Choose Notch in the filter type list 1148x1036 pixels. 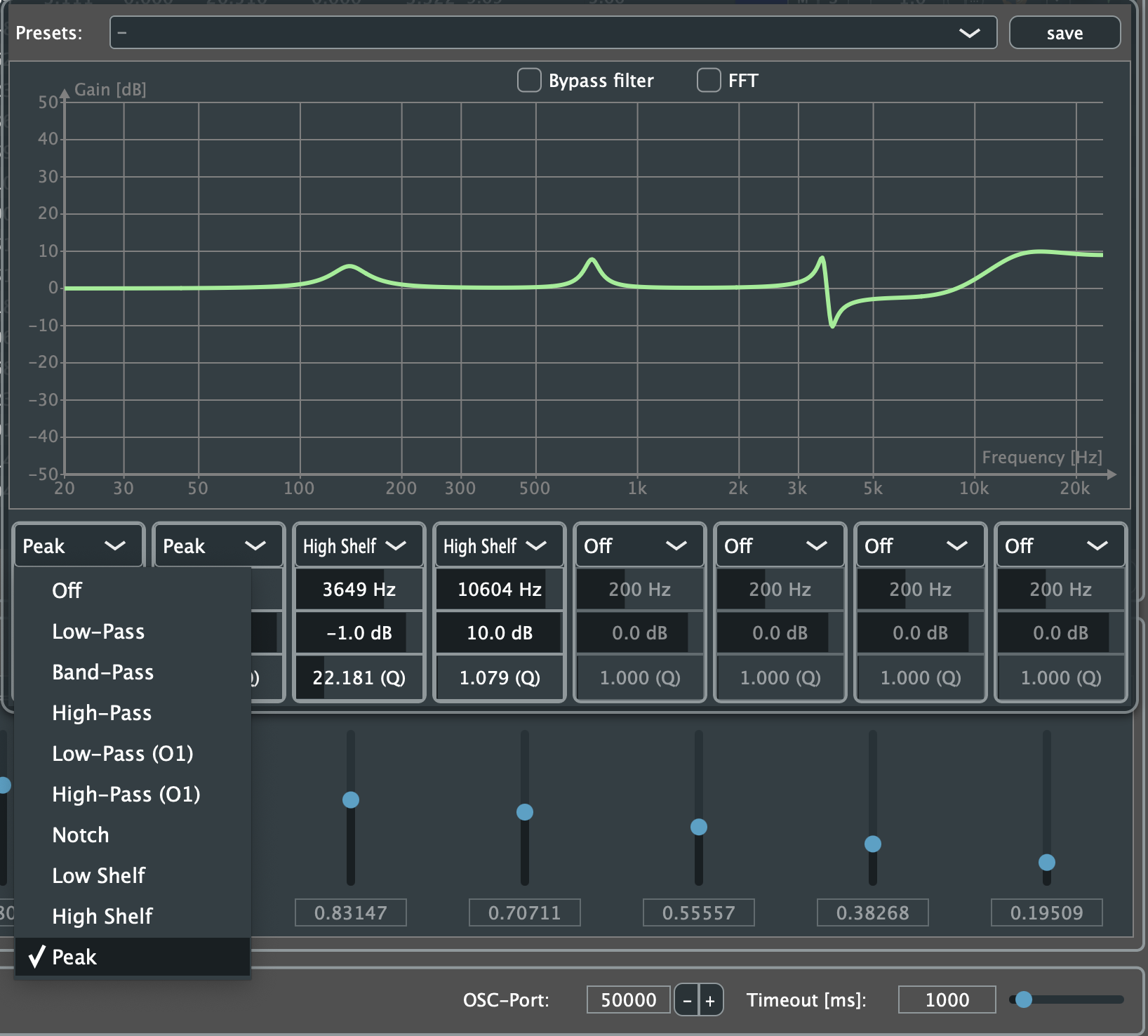pos(81,835)
